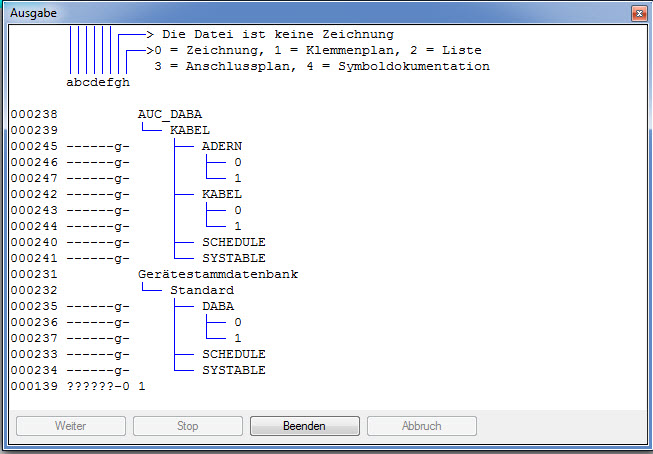Viewport: 653px width, 454px height.
Task: Click line number 000139
Action: pos(34,386)
